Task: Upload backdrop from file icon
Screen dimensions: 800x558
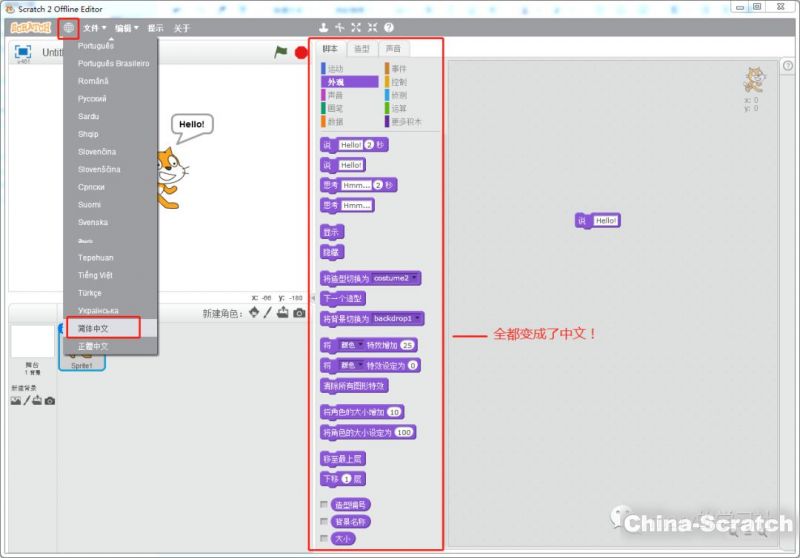Action: point(37,401)
